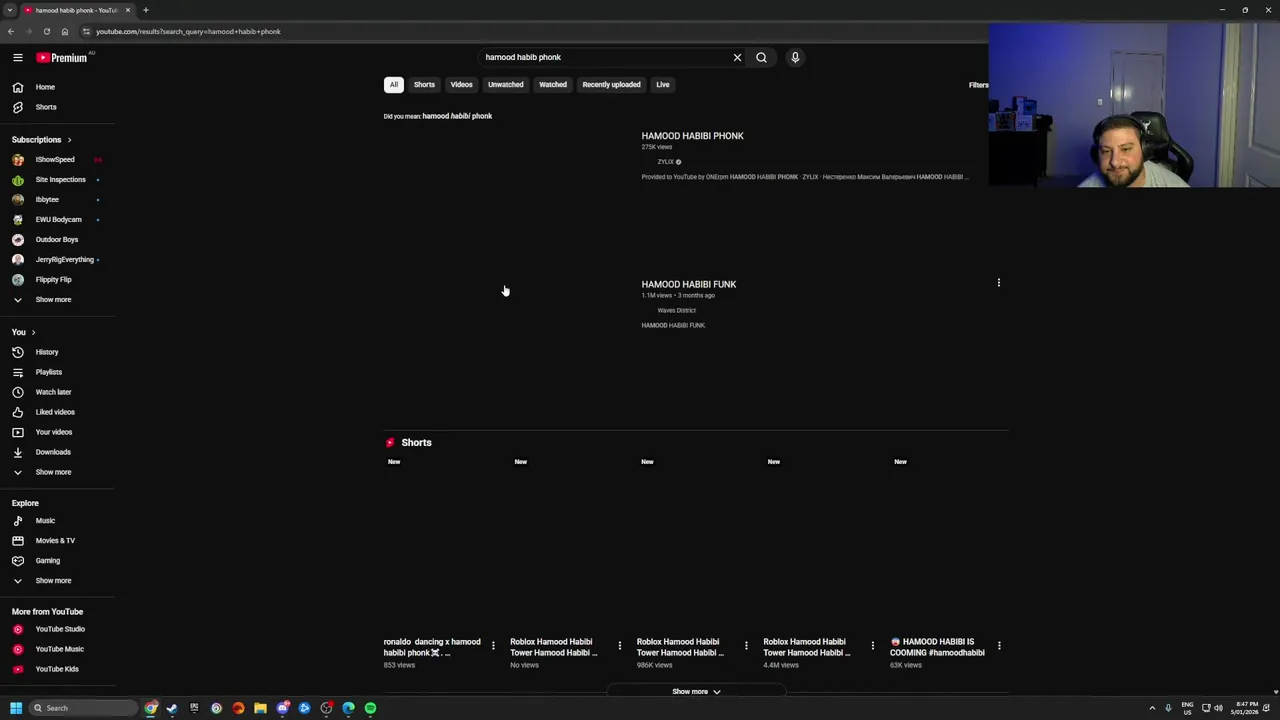This screenshot has height=720, width=1280.
Task: Switch to hamood habibi phonk browser tab
Action: click(78, 10)
